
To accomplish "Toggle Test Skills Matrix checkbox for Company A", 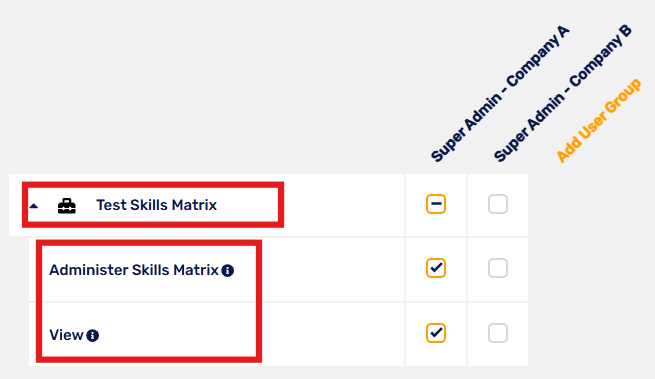I will [x=436, y=204].
